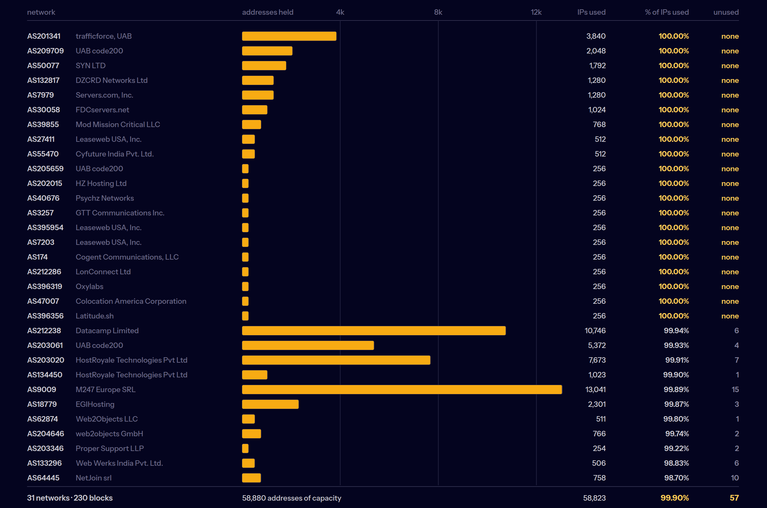Open the AS133296 Web Werks India row
767x508 pixels.
click(x=383, y=464)
